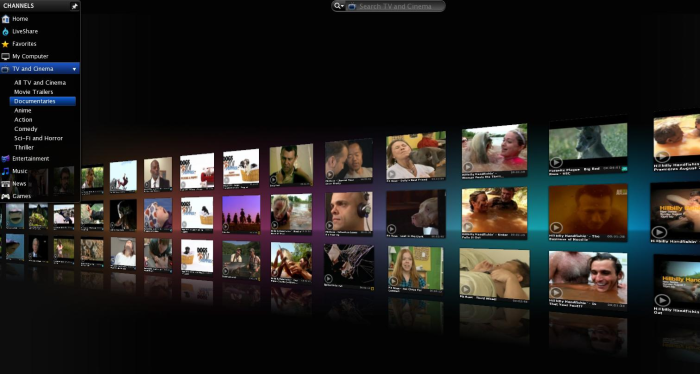Choose the Anime subcategory

click(23, 110)
